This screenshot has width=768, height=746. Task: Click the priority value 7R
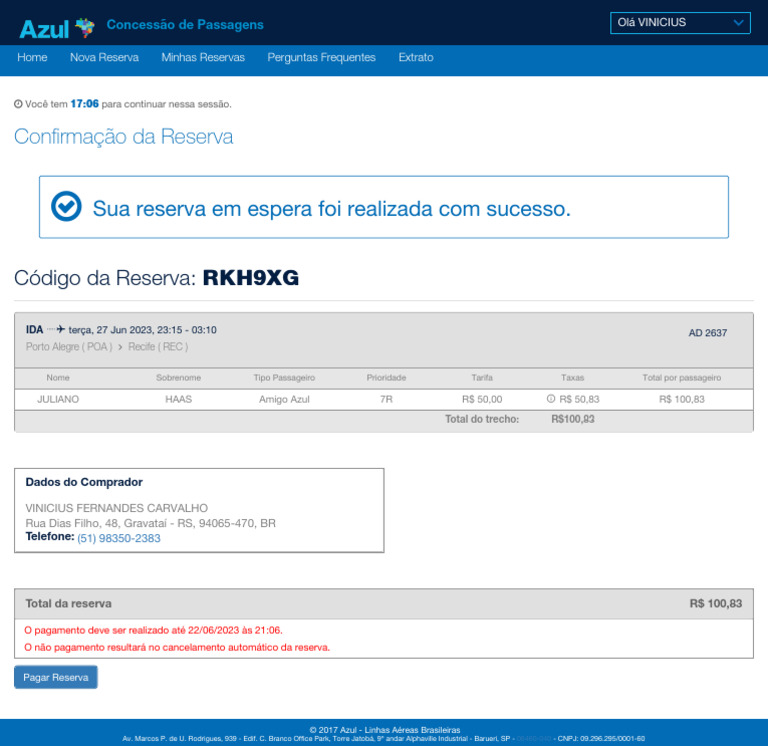(386, 399)
